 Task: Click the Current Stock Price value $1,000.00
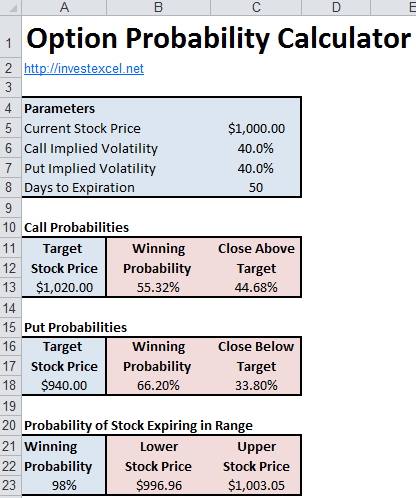pyautogui.click(x=256, y=129)
